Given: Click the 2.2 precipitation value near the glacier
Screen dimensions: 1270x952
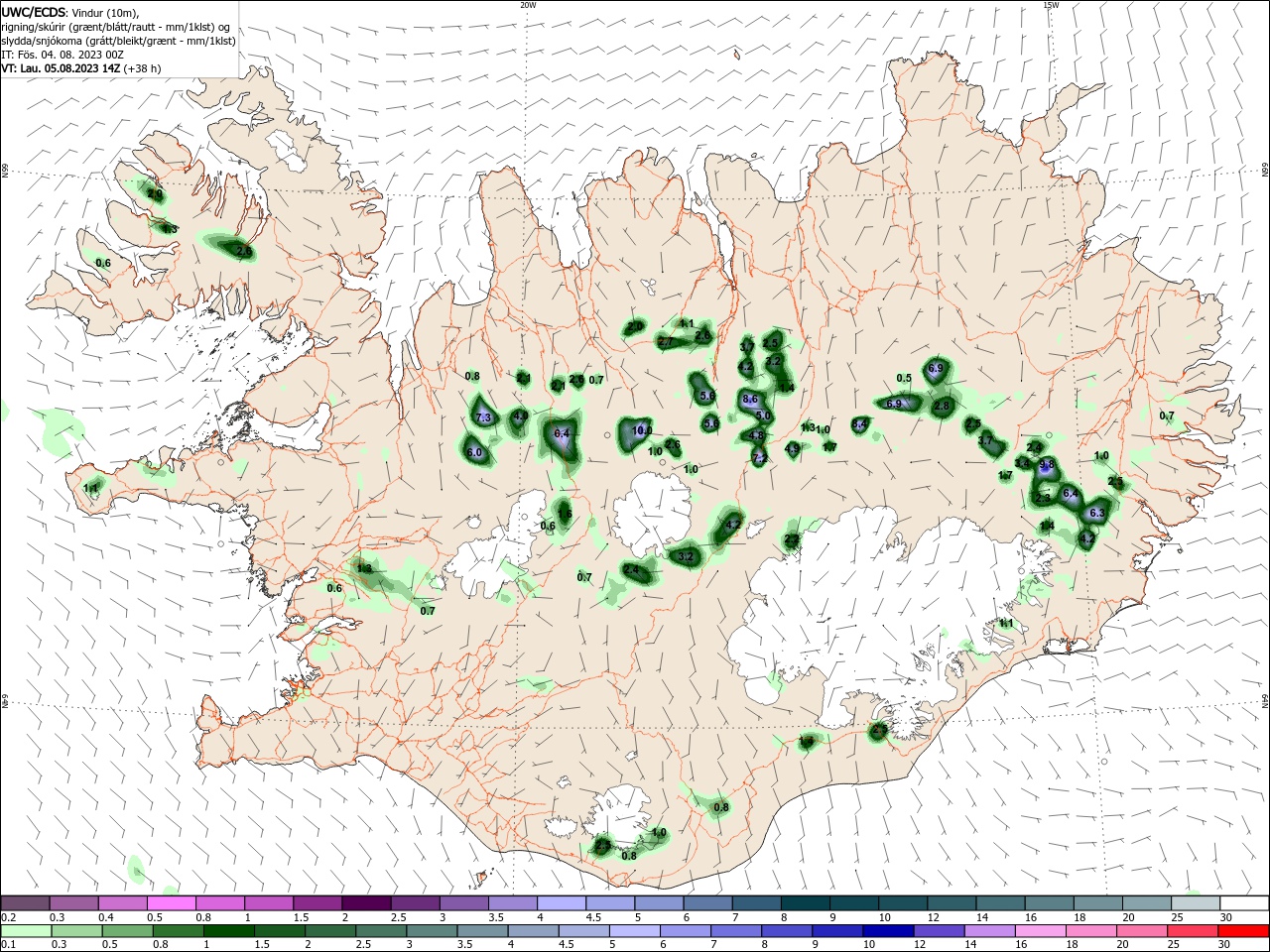Looking at the screenshot, I should pos(792,539).
